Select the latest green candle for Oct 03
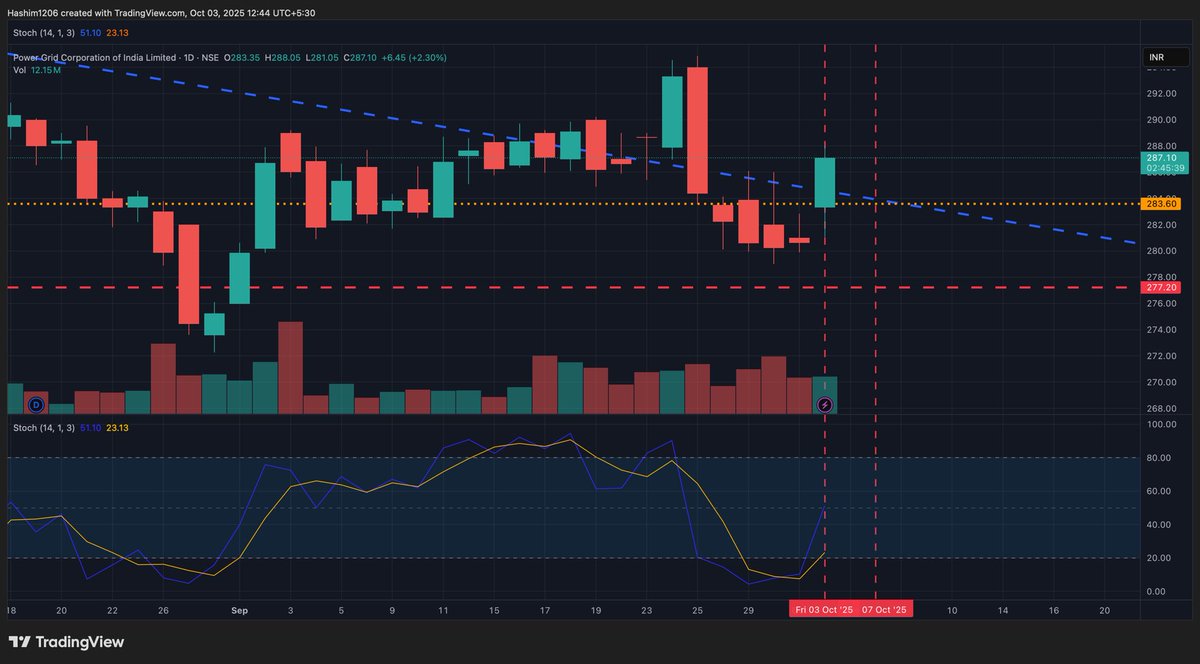The width and height of the screenshot is (1200, 664). pyautogui.click(x=825, y=183)
